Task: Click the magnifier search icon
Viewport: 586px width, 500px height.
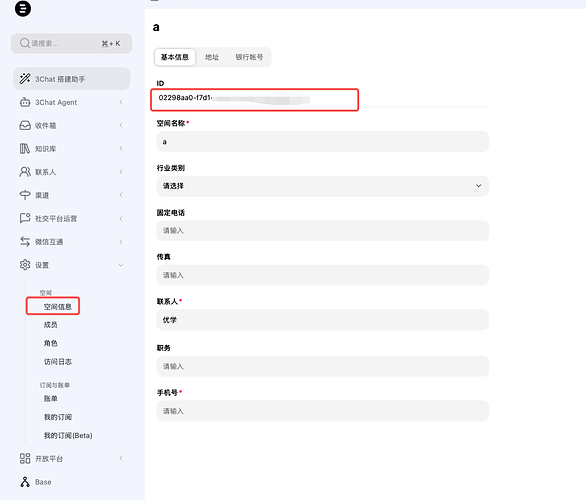Action: click(25, 43)
